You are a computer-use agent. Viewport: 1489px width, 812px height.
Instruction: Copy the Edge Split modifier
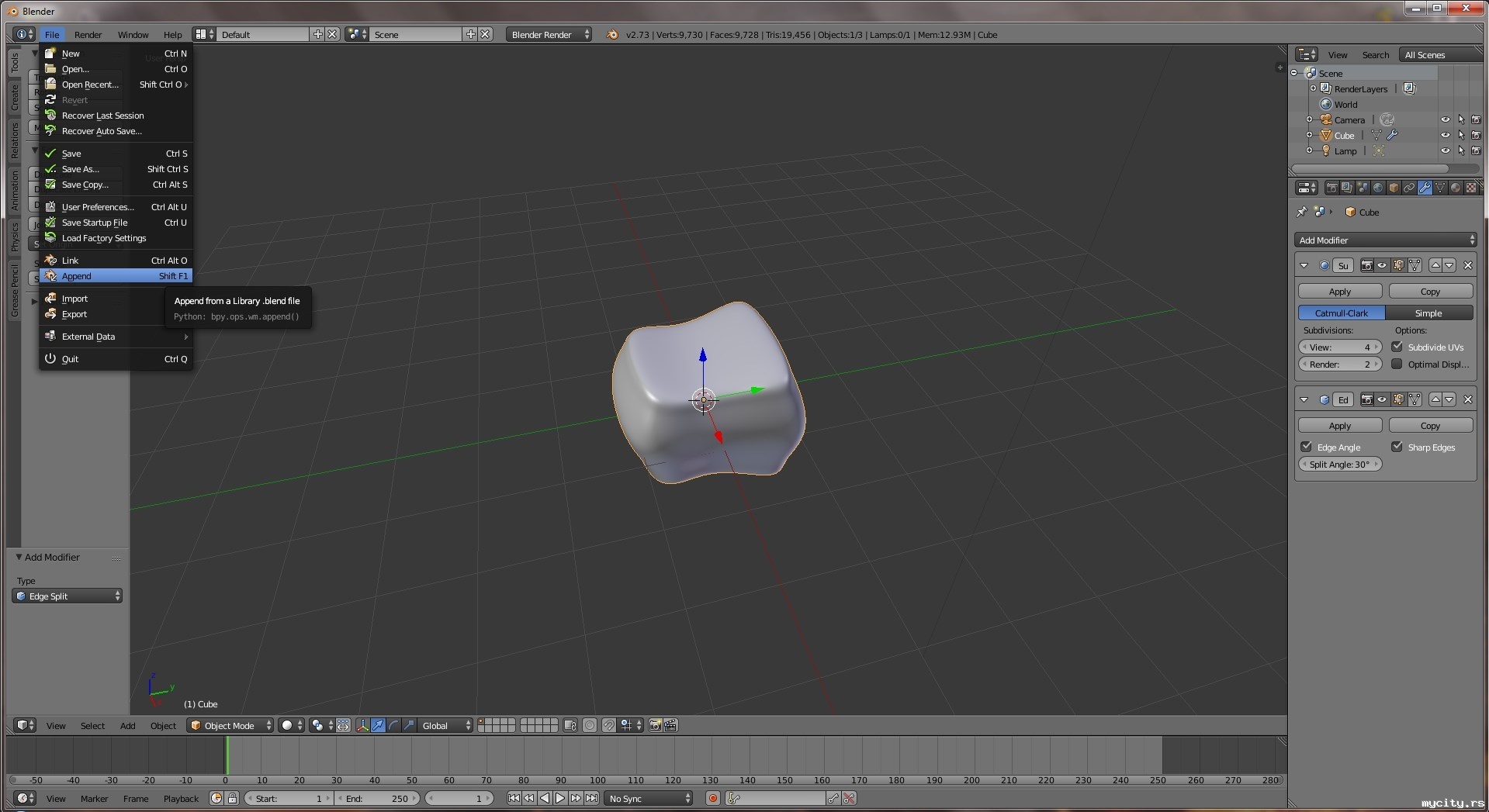(1431, 426)
